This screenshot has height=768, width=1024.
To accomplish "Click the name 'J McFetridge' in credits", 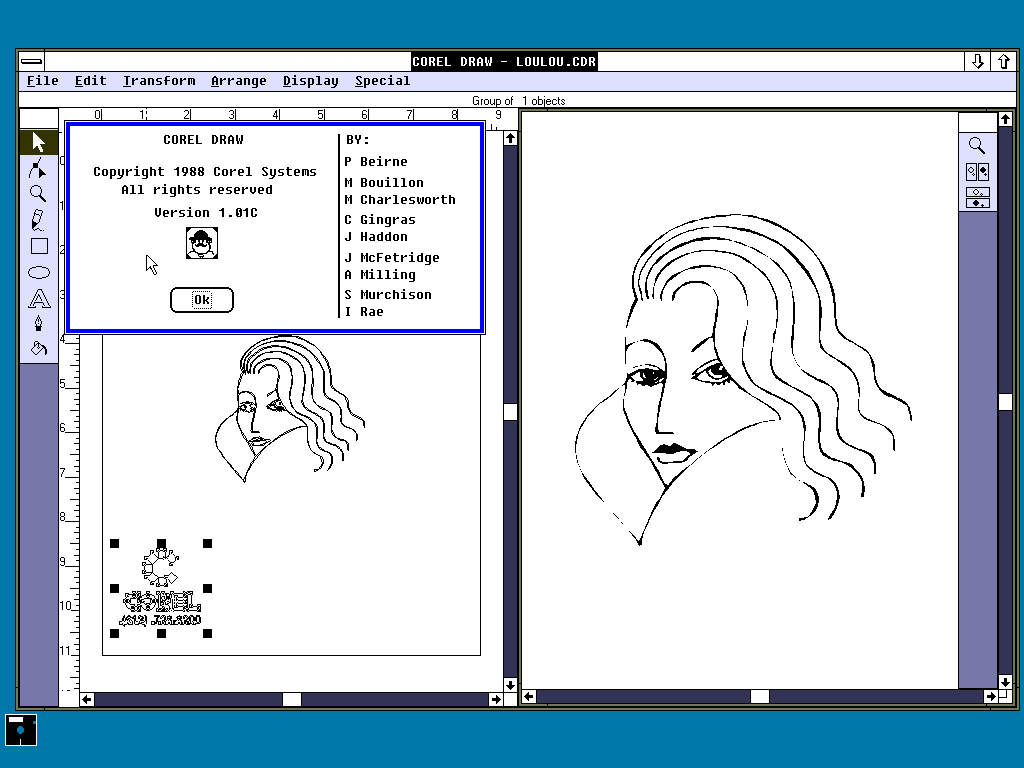I will (x=392, y=257).
